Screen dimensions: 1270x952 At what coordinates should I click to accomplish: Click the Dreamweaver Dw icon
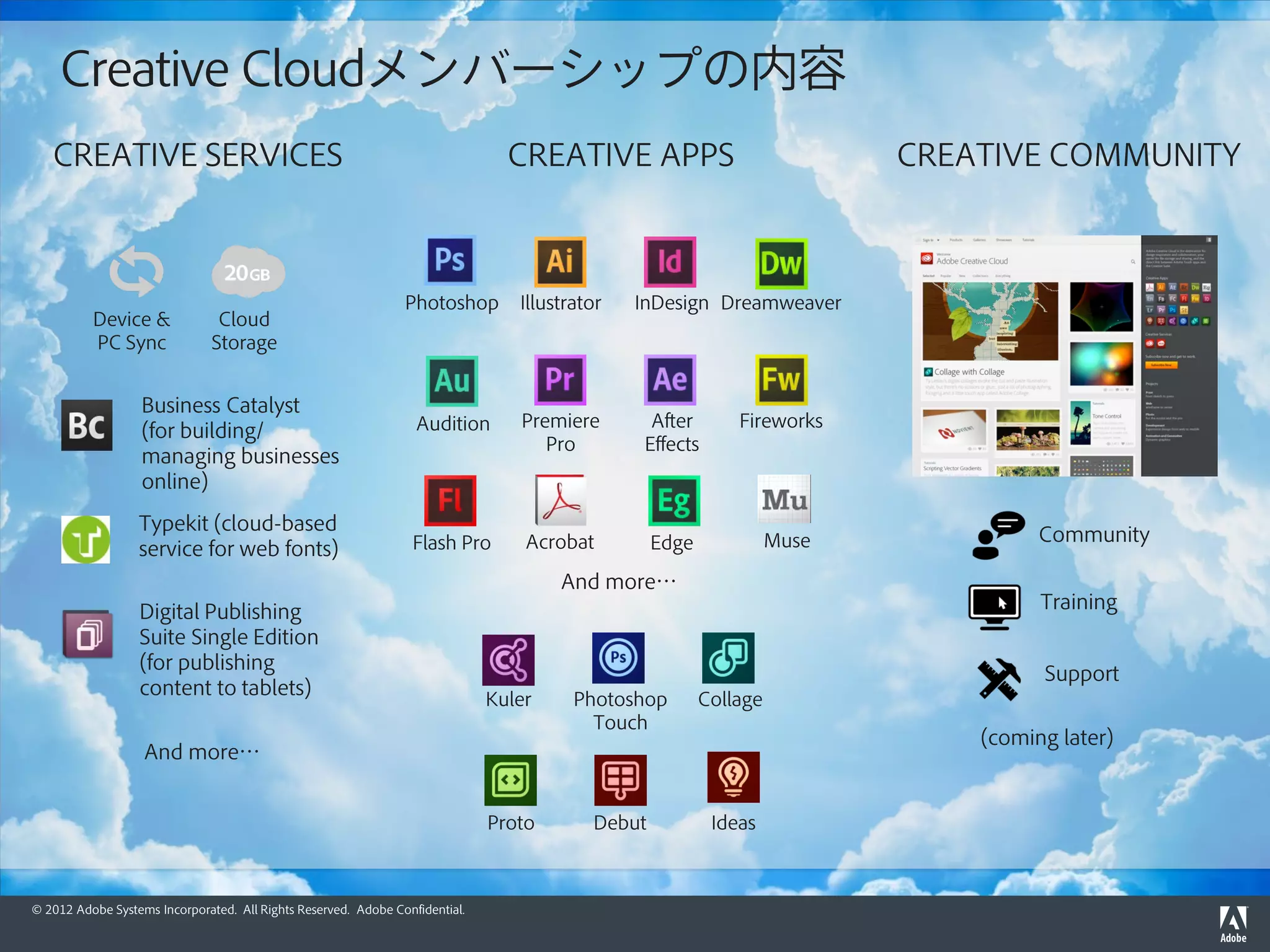pos(781,263)
